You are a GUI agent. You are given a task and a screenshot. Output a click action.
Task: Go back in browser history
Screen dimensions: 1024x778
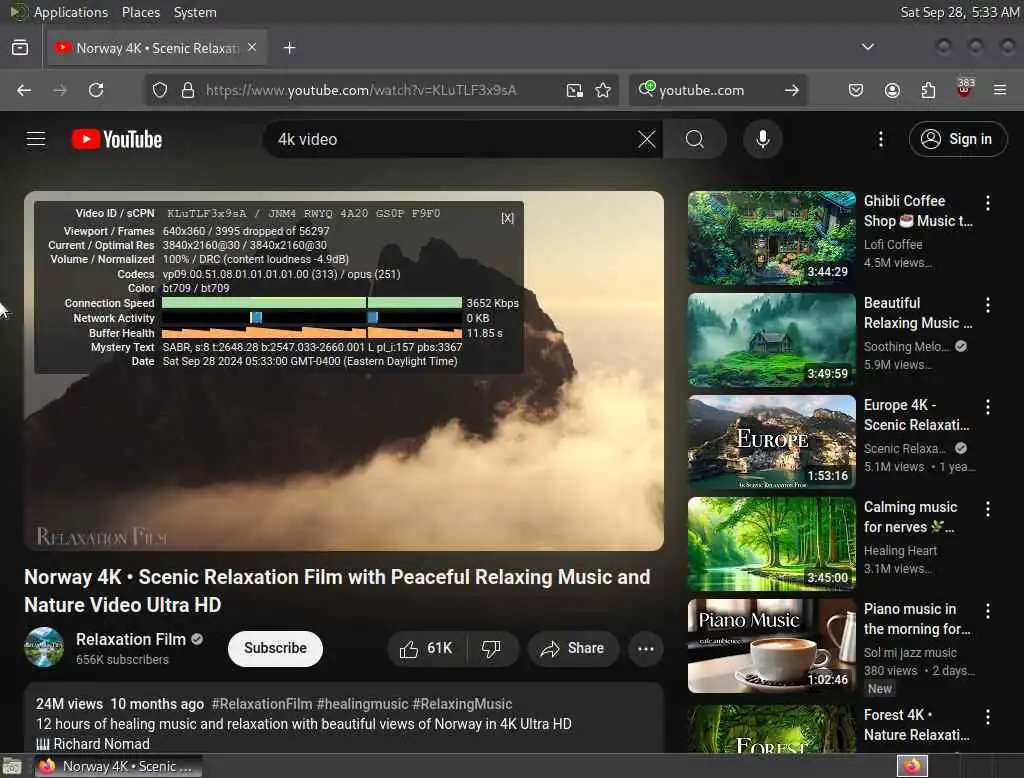click(x=24, y=90)
